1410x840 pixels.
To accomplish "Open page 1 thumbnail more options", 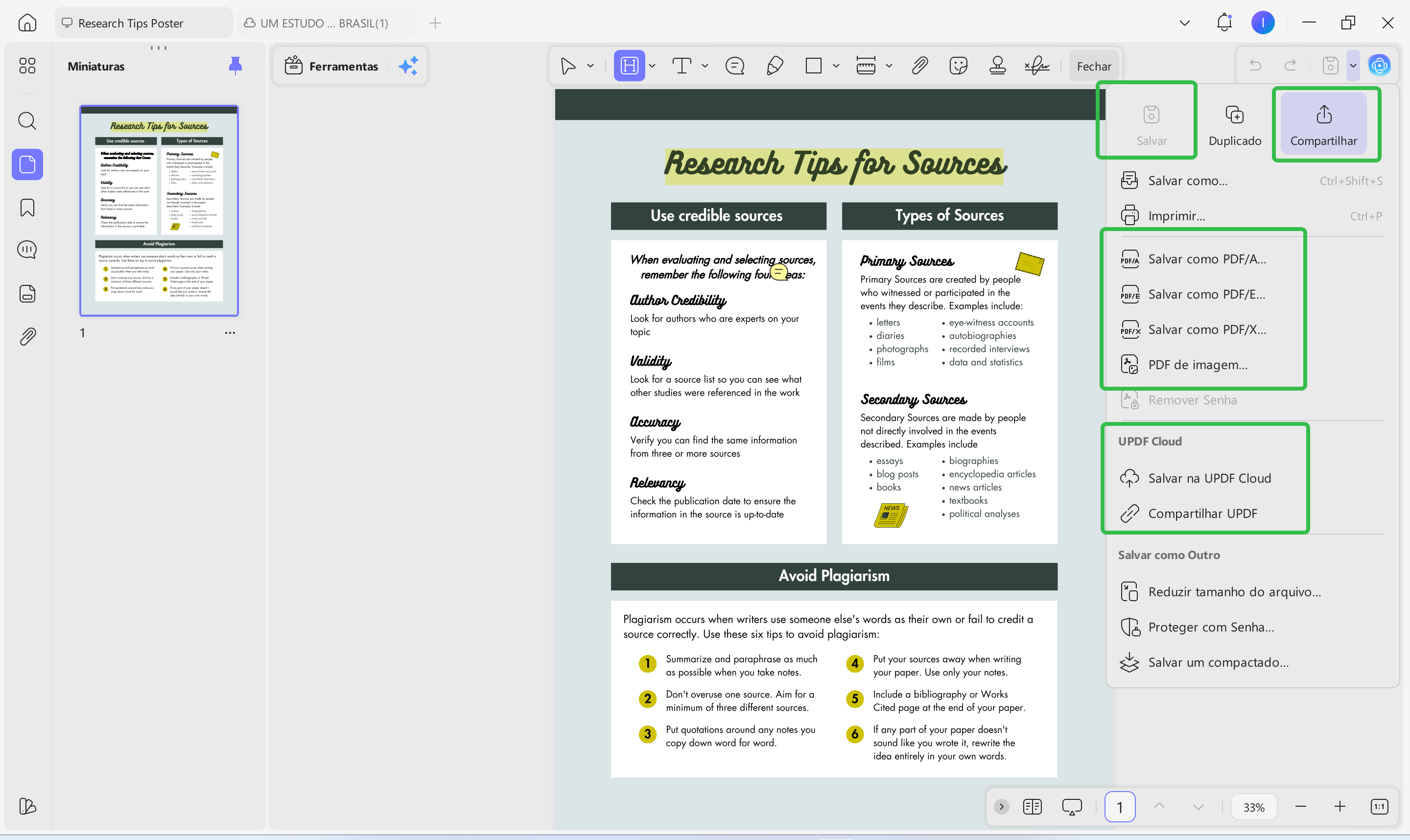I will (230, 333).
